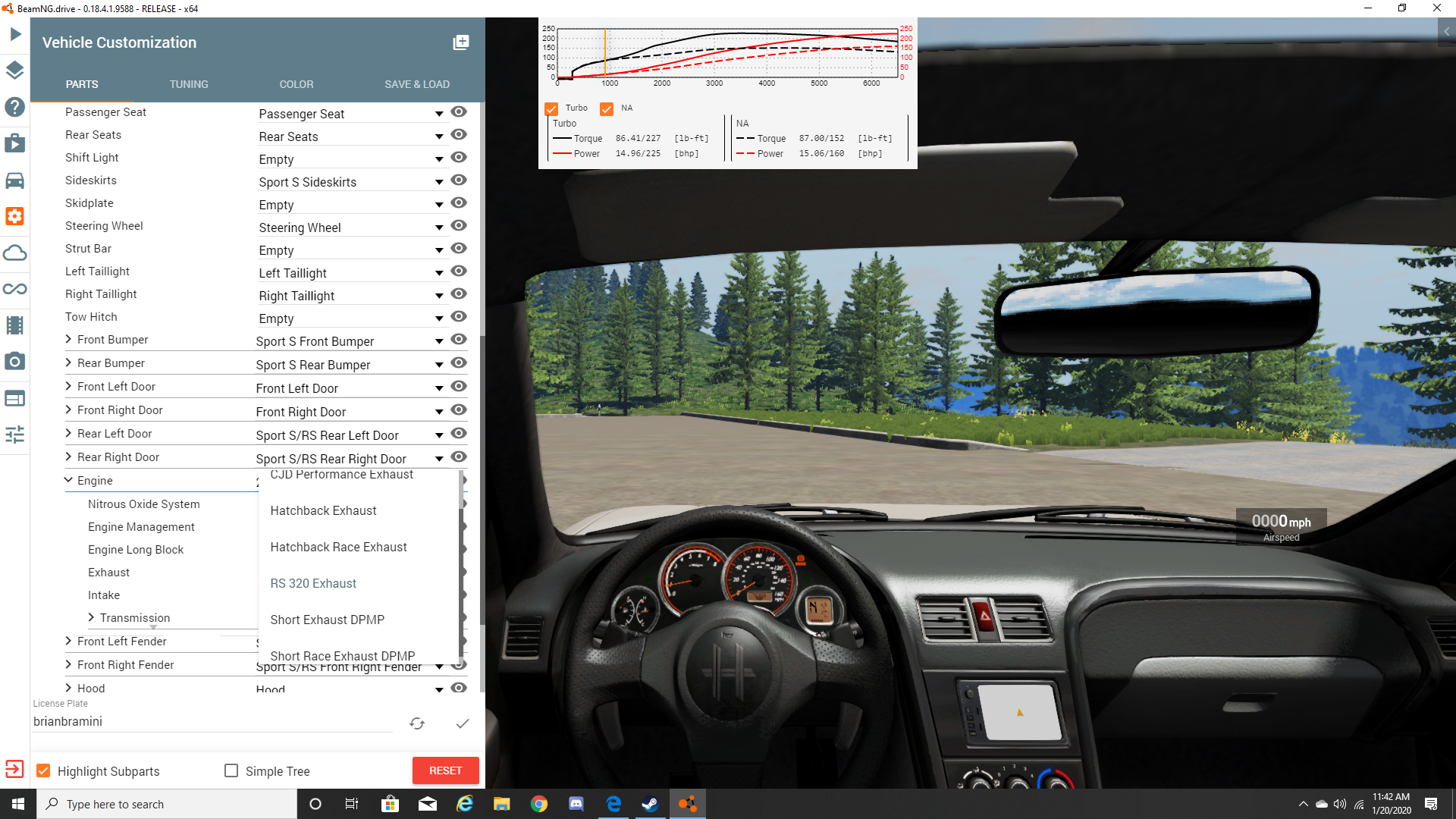
Task: Open File Explorer from the taskbar
Action: [502, 804]
